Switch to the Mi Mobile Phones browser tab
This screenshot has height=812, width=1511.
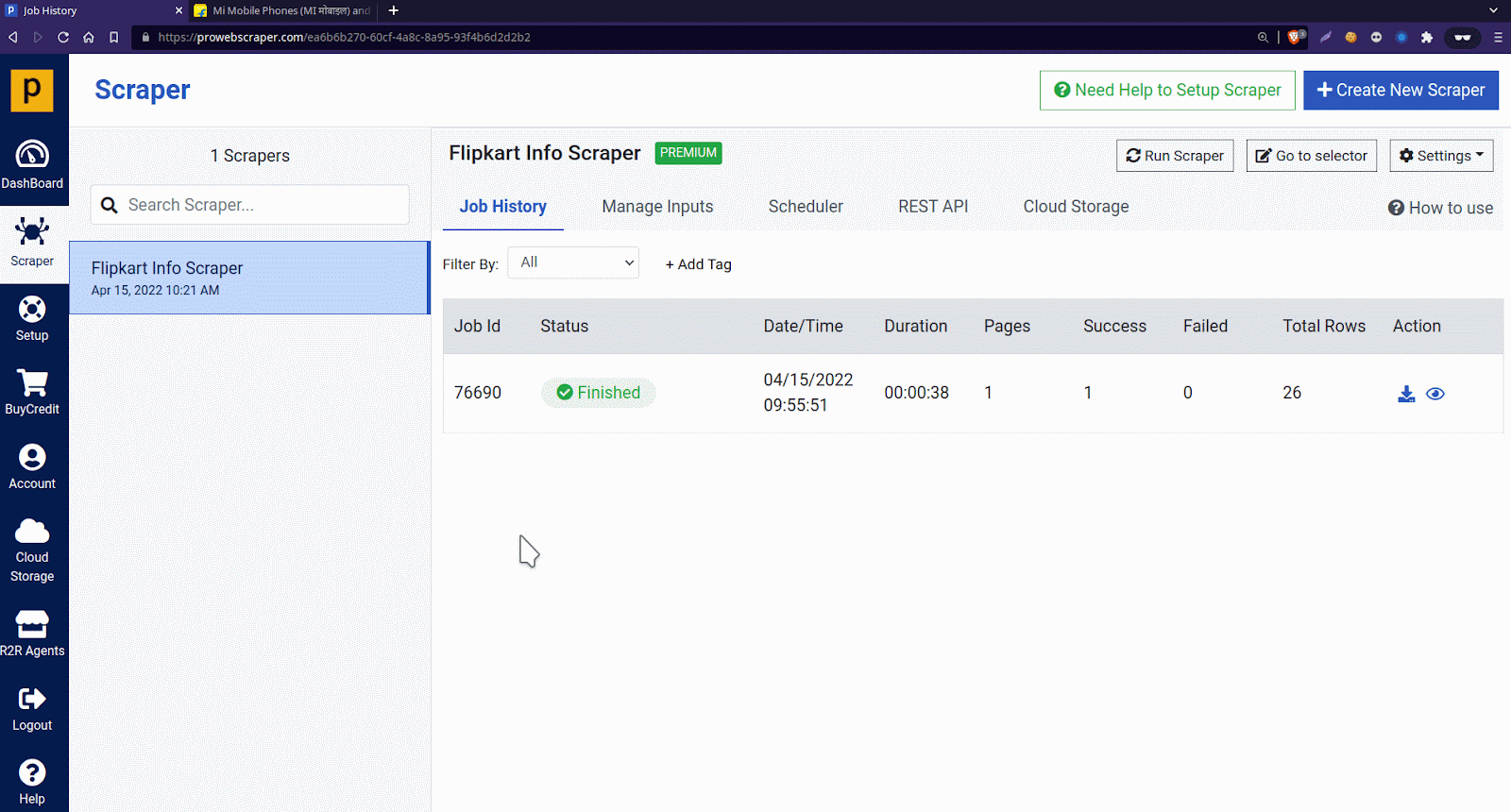click(281, 10)
